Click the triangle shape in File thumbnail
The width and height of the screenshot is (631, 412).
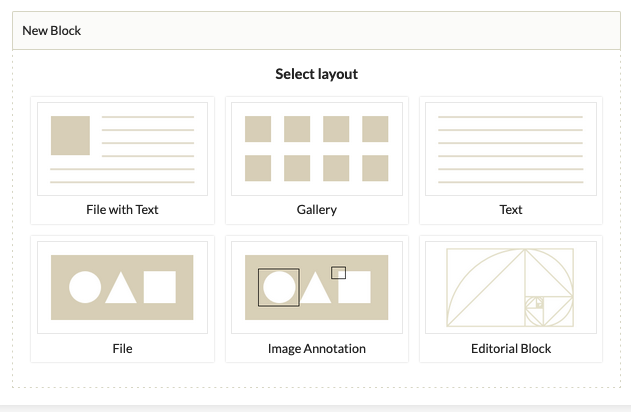coord(121,290)
